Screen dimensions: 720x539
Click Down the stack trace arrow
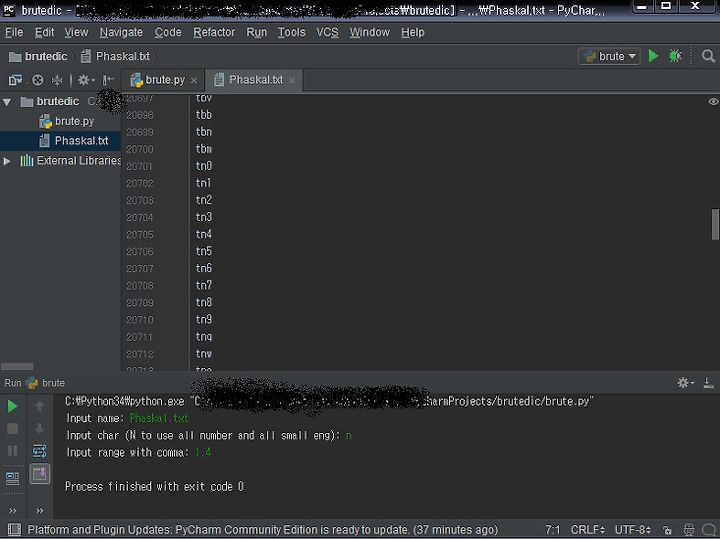[x=39, y=428]
